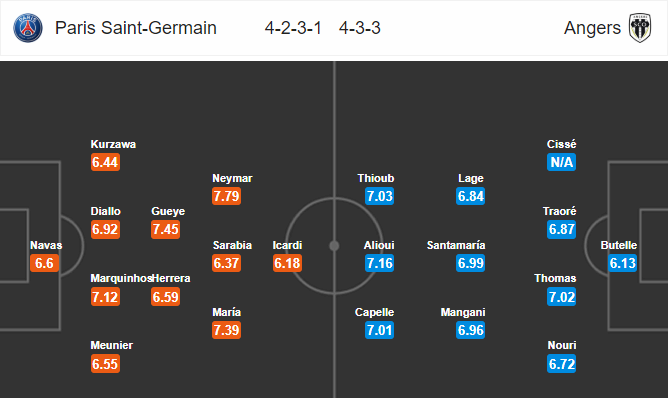Select Marquinhos's 7.12 rating badge
Screen dimensions: 668x398
point(105,297)
